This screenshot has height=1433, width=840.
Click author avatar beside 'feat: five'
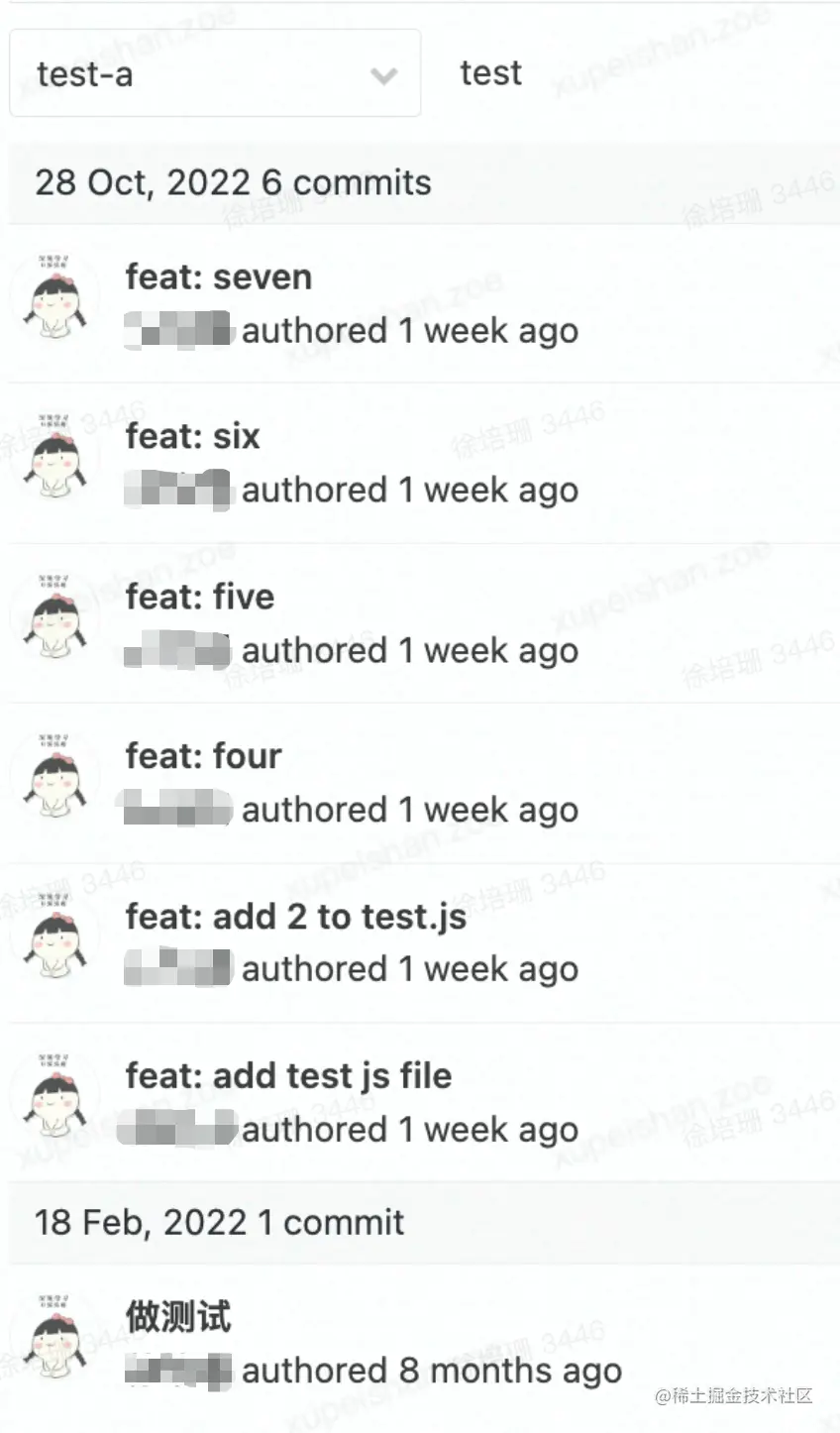point(54,616)
